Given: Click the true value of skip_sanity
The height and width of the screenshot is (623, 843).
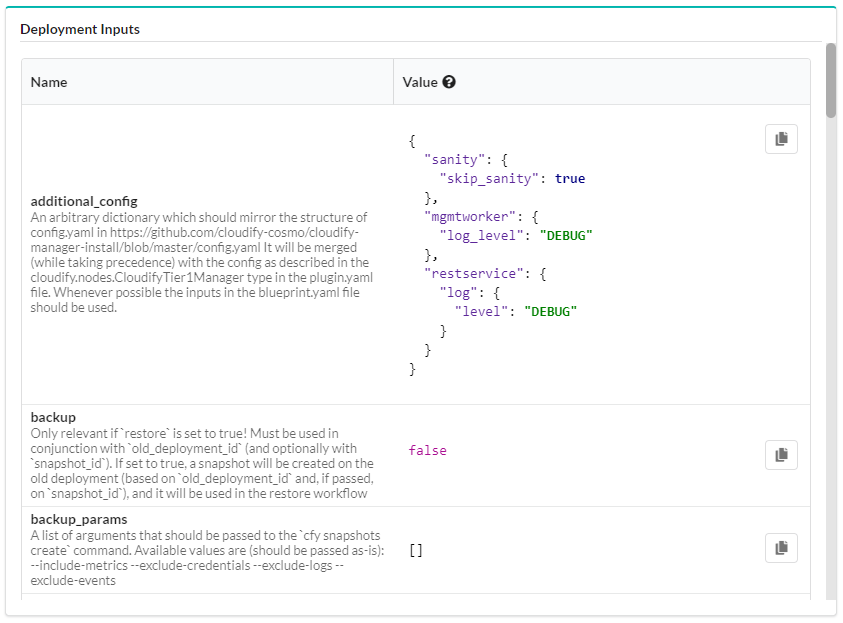Looking at the screenshot, I should click(570, 178).
